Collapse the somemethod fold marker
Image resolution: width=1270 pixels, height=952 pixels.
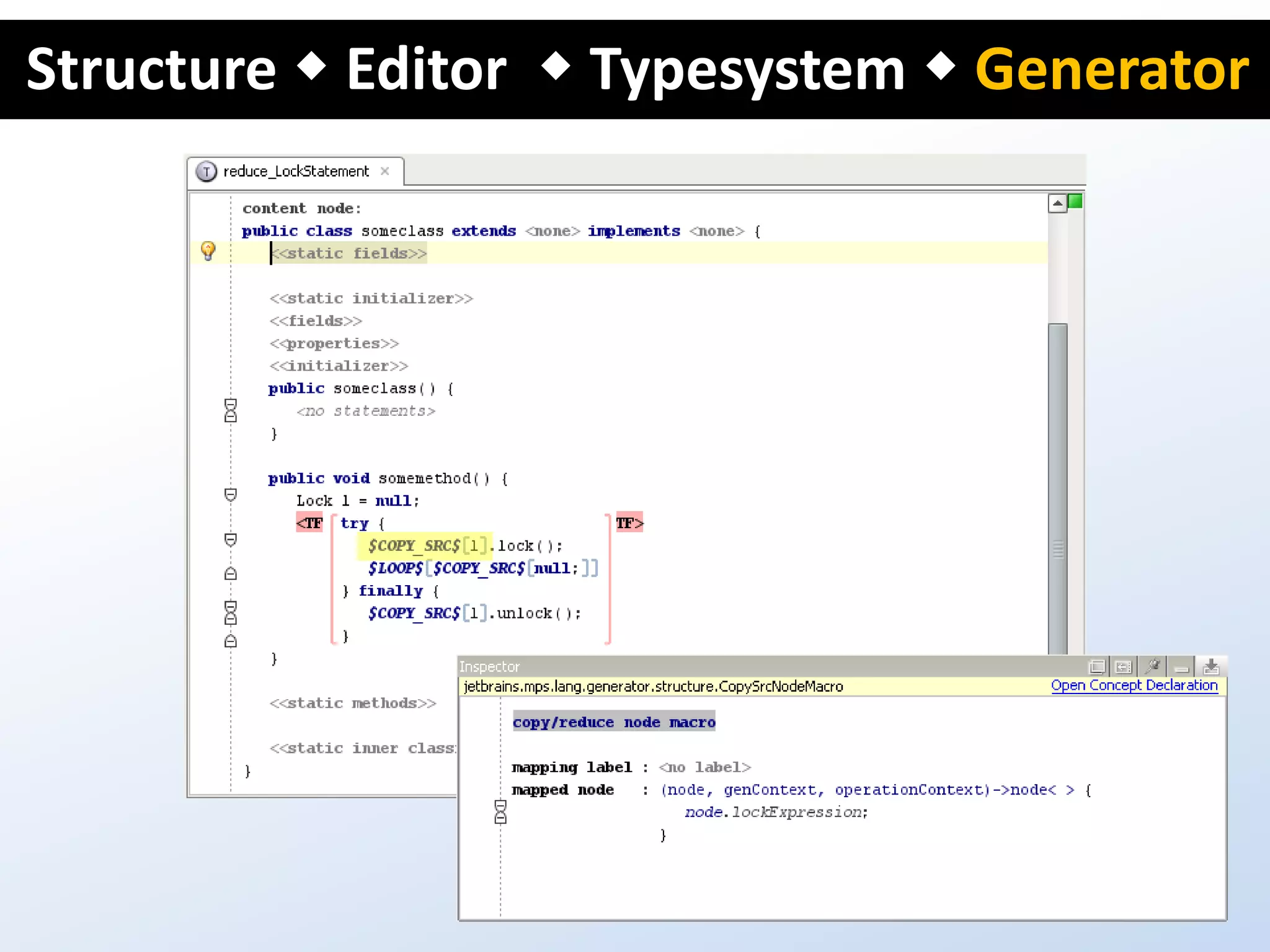230,495
